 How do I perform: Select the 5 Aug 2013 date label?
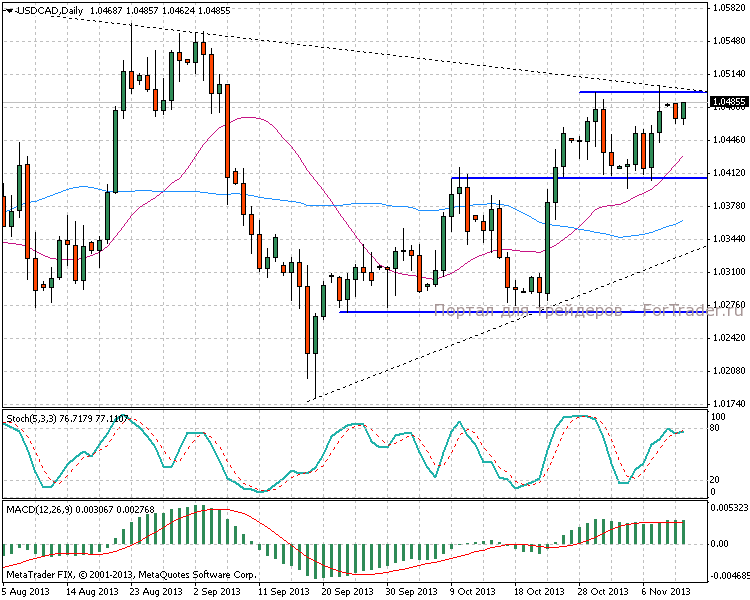[25, 591]
